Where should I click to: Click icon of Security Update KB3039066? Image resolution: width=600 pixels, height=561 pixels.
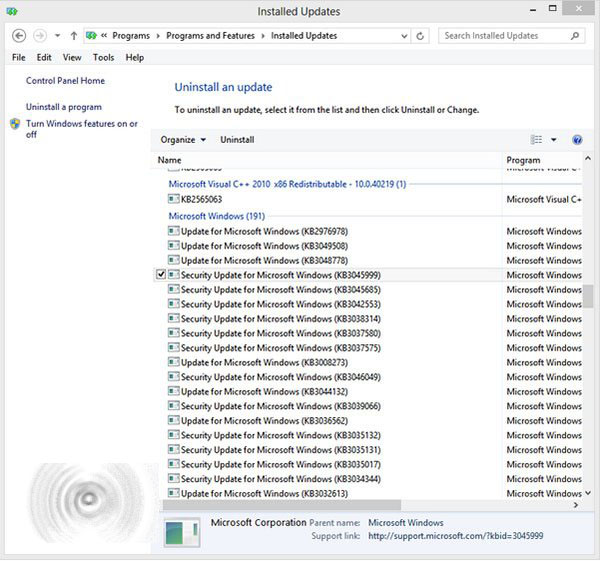[174, 406]
